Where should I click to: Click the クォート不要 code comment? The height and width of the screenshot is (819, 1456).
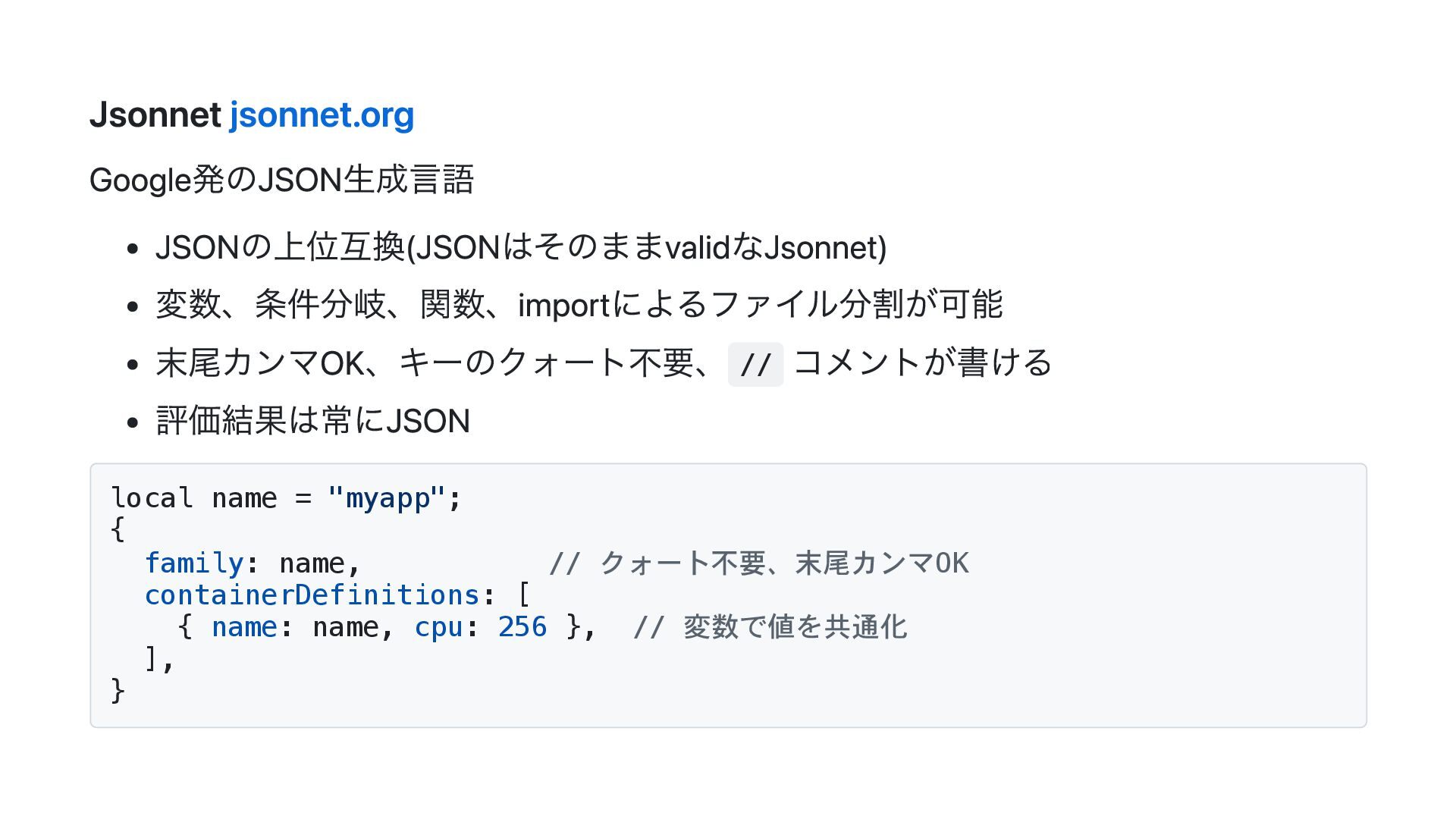(x=758, y=563)
